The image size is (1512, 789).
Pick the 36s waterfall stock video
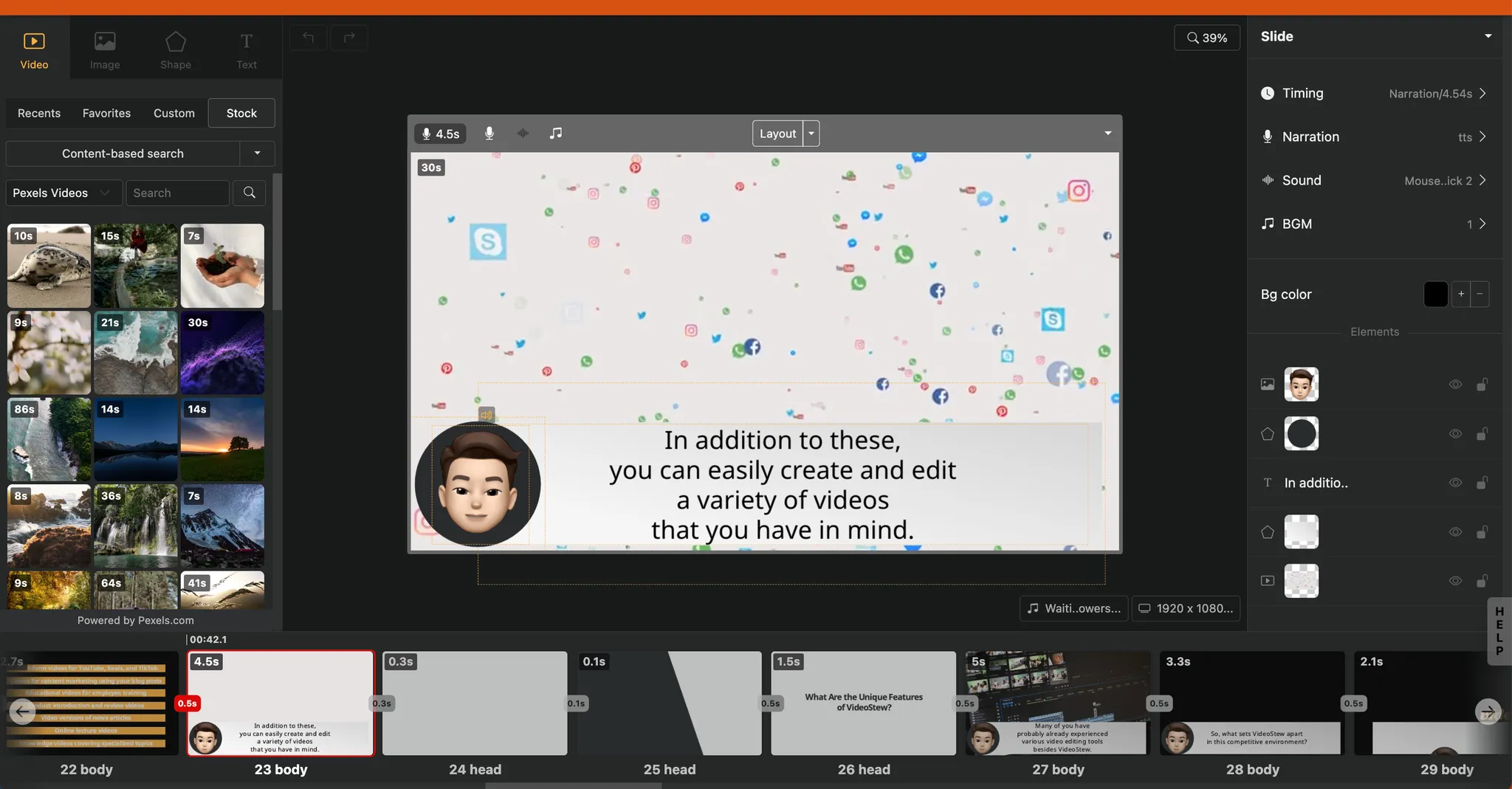(x=135, y=526)
